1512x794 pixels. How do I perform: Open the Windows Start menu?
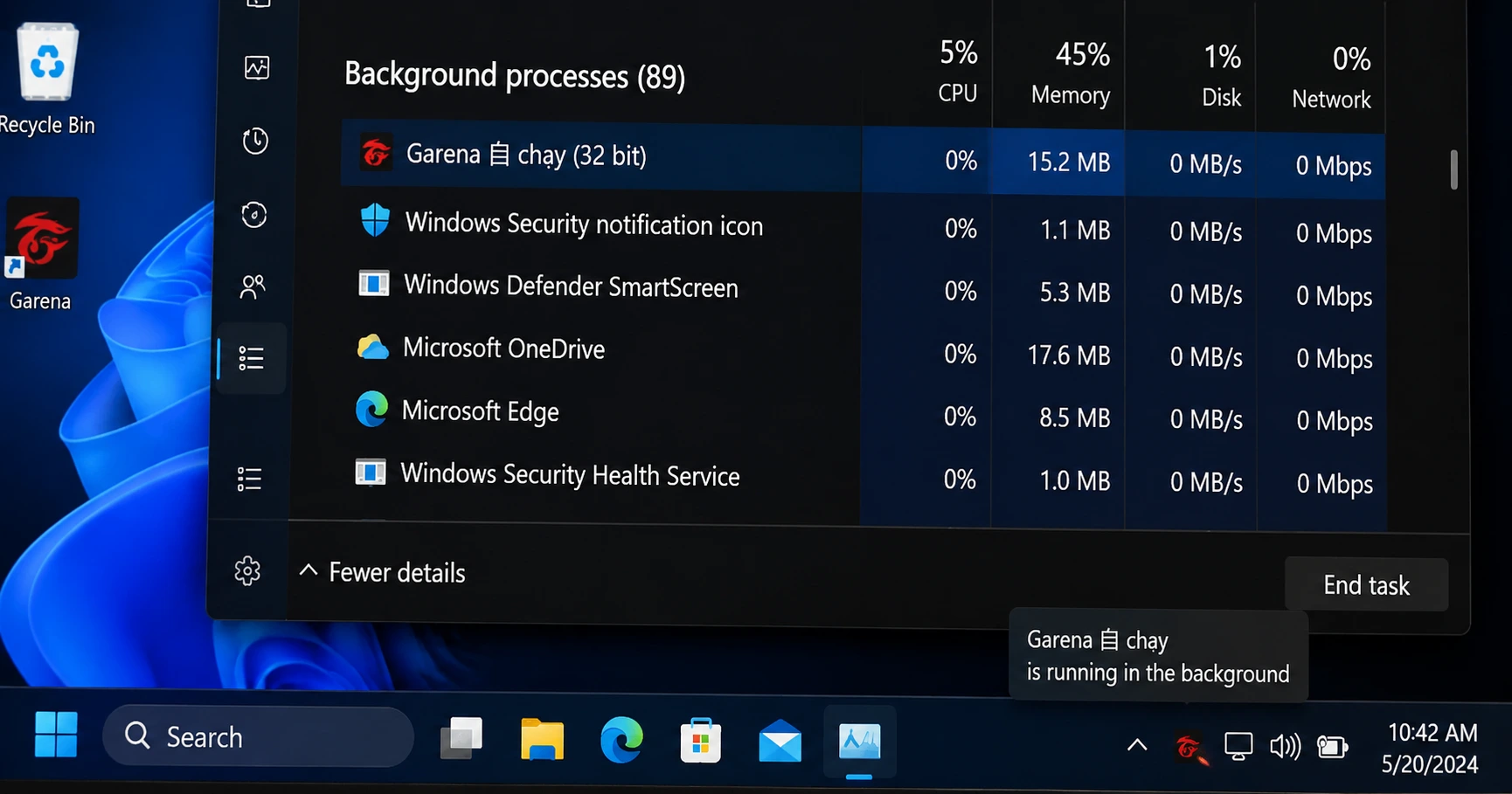pos(56,735)
